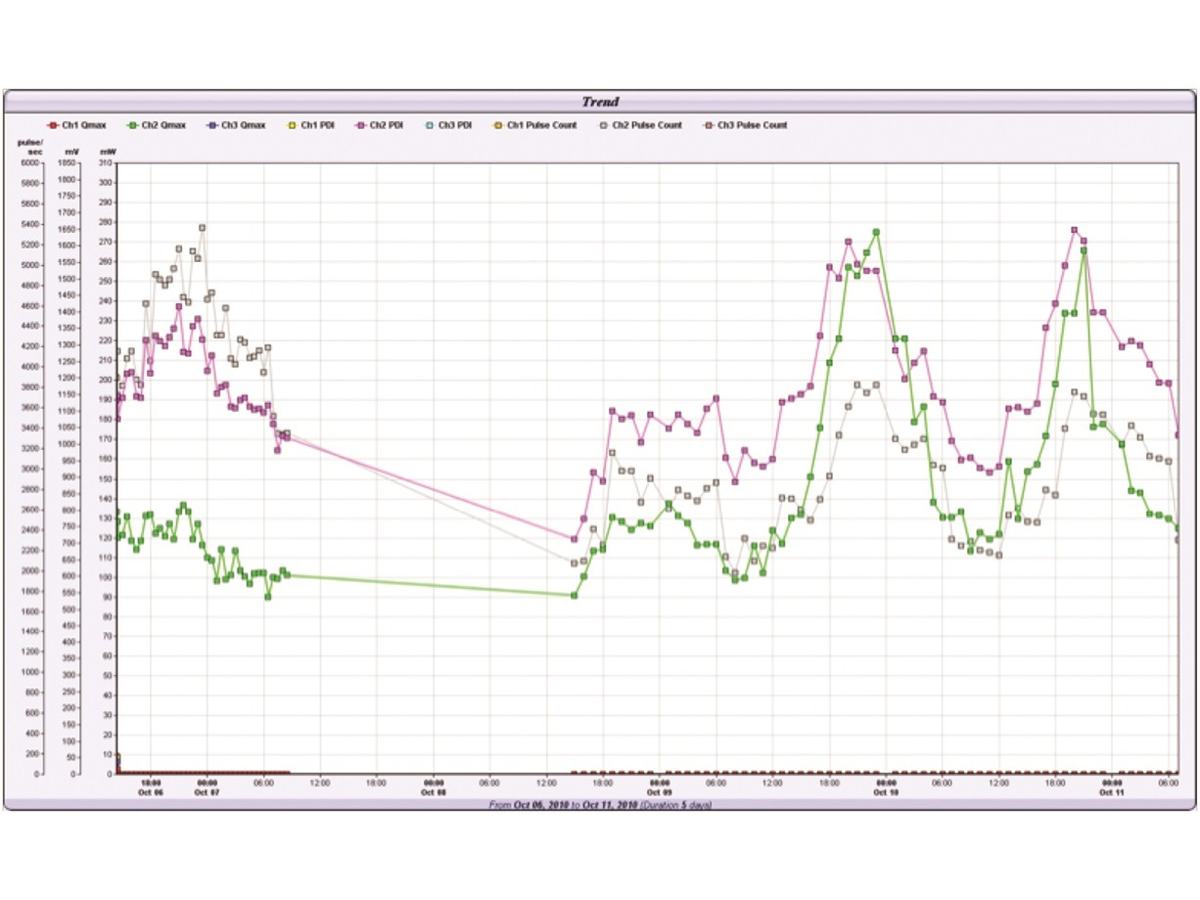This screenshot has height=900, width=1200.
Task: Select the green Ch2 Qmax peak point just before Oct 11
Action: pos(1084,251)
